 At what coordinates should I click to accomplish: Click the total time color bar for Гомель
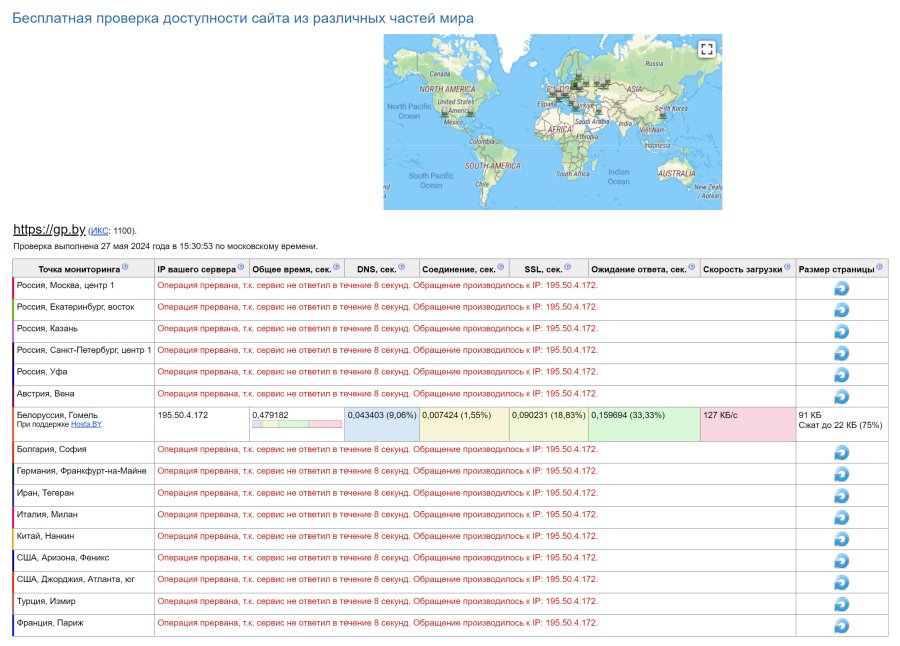click(x=297, y=425)
